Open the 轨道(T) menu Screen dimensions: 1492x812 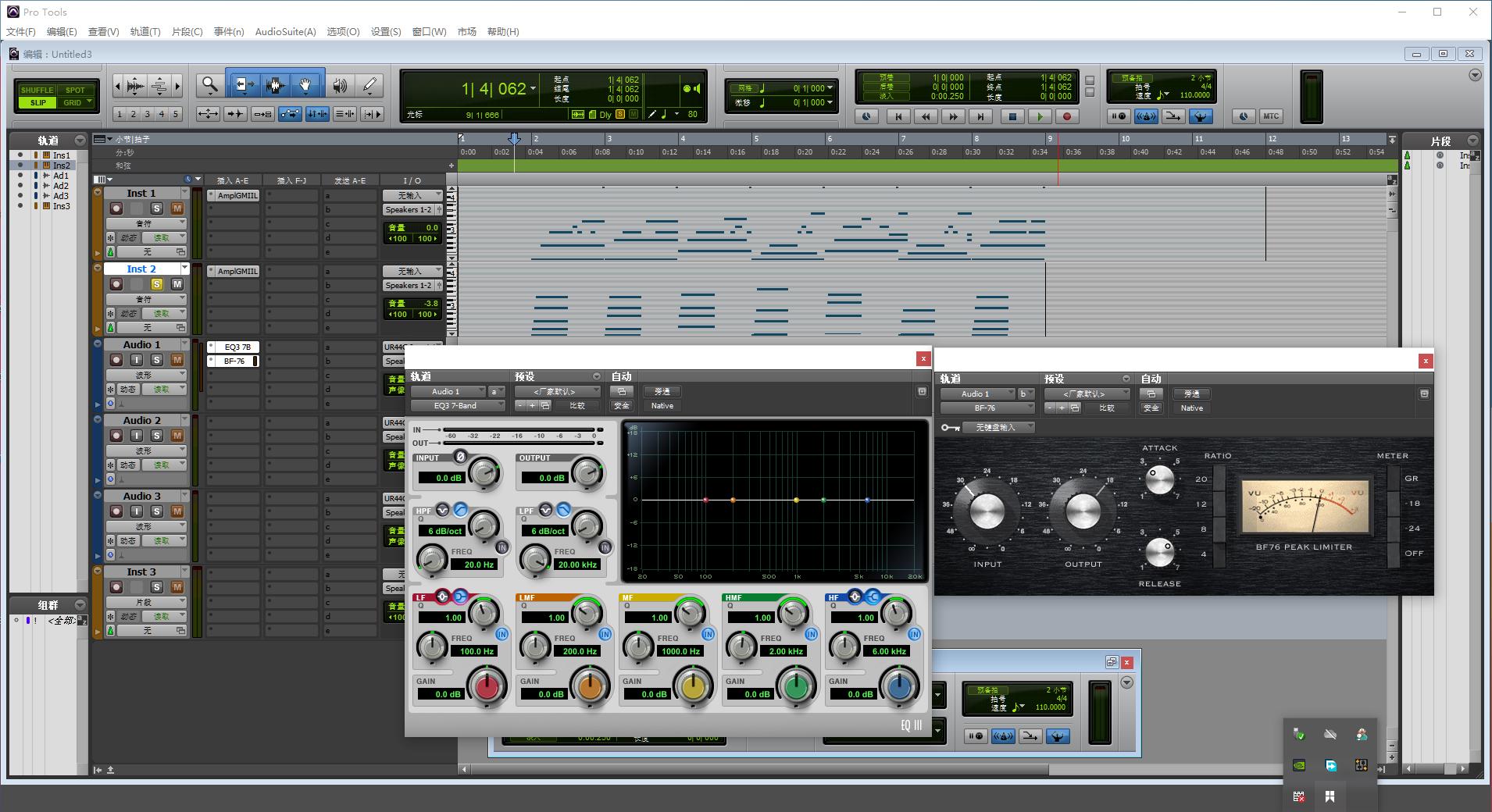[x=145, y=32]
